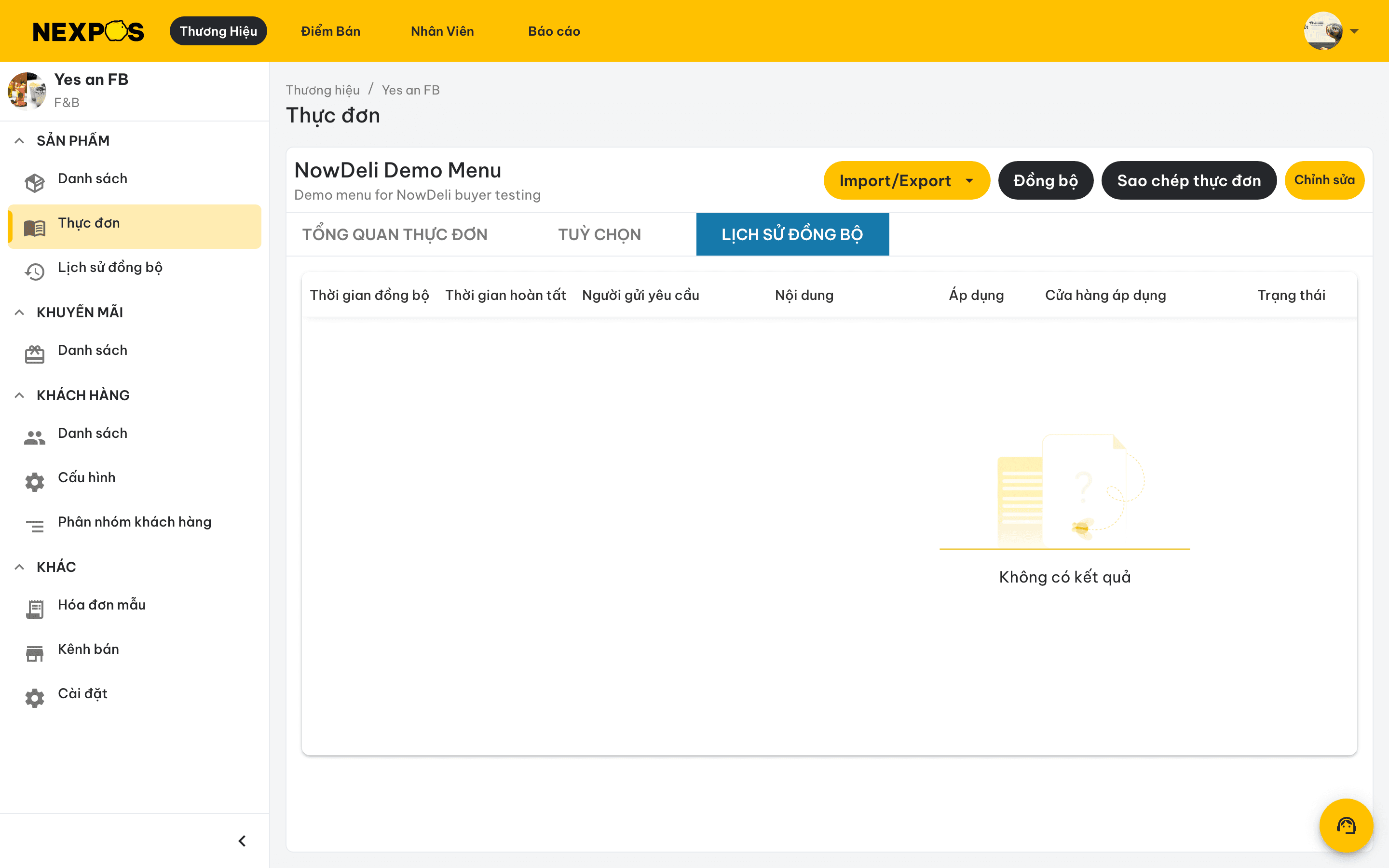Click the NowDeli Demo Menu title
The height and width of the screenshot is (868, 1389).
[x=398, y=170]
